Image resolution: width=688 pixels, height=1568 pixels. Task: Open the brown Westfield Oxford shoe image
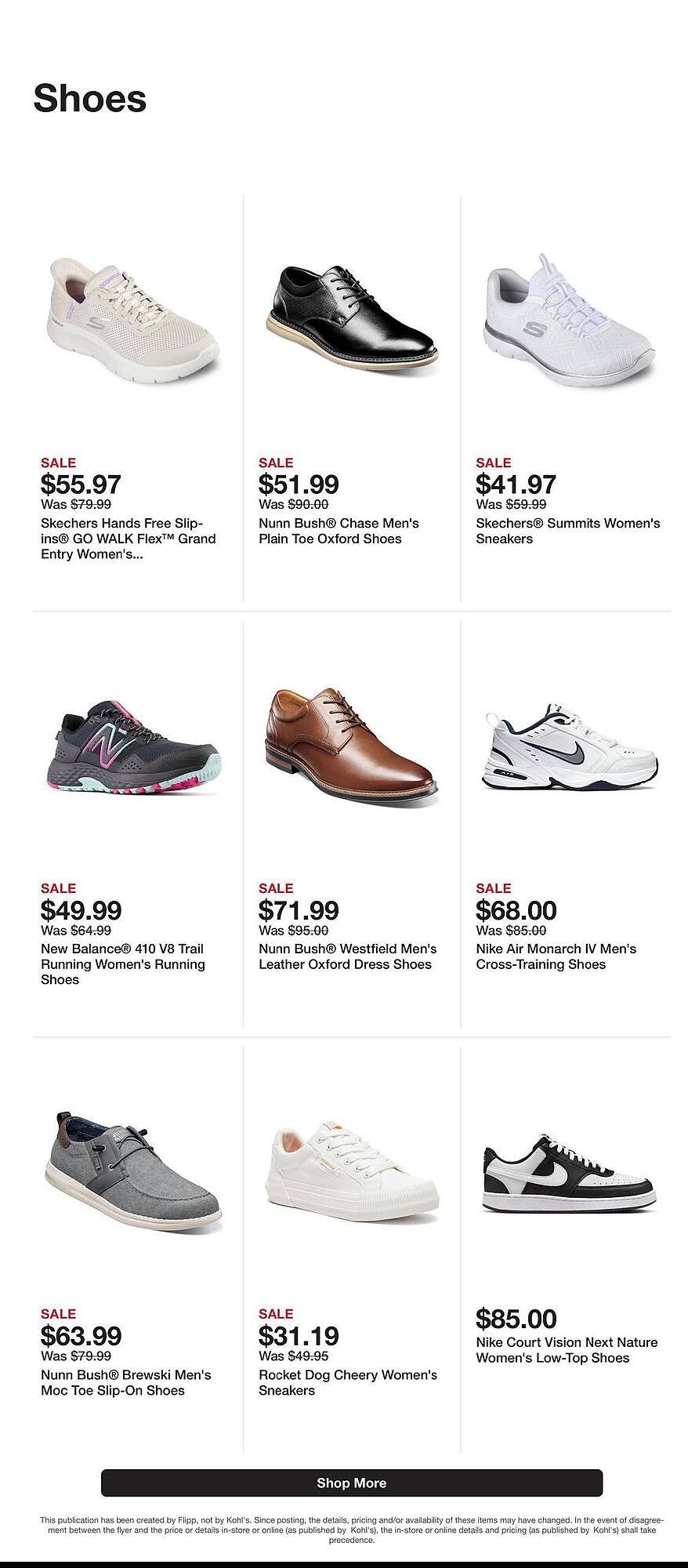(349, 744)
